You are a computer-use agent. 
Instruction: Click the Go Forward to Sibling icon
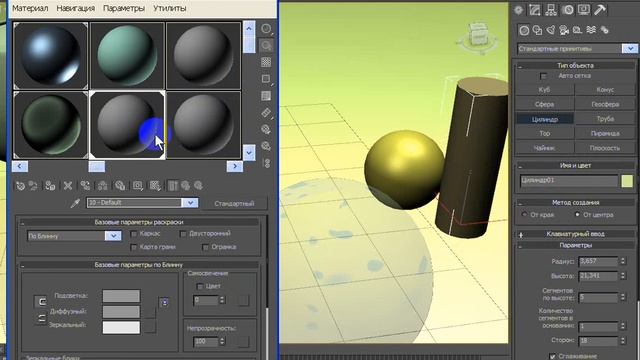tap(198, 186)
